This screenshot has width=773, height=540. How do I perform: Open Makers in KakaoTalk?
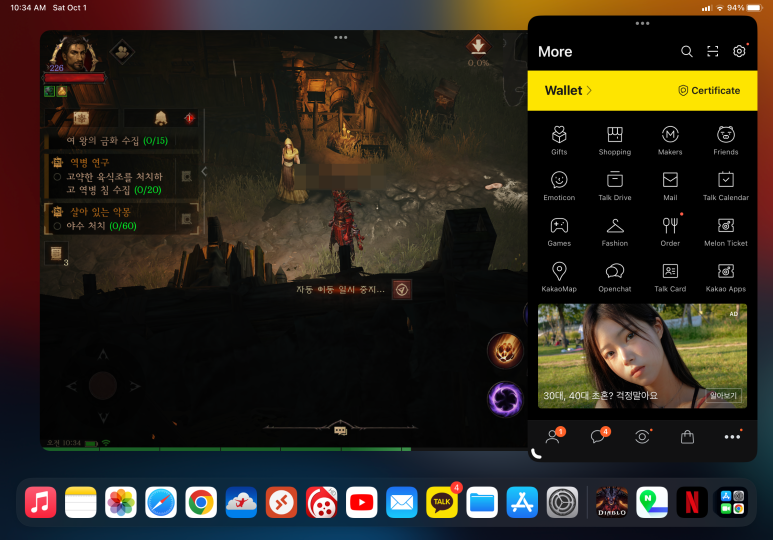click(x=670, y=140)
